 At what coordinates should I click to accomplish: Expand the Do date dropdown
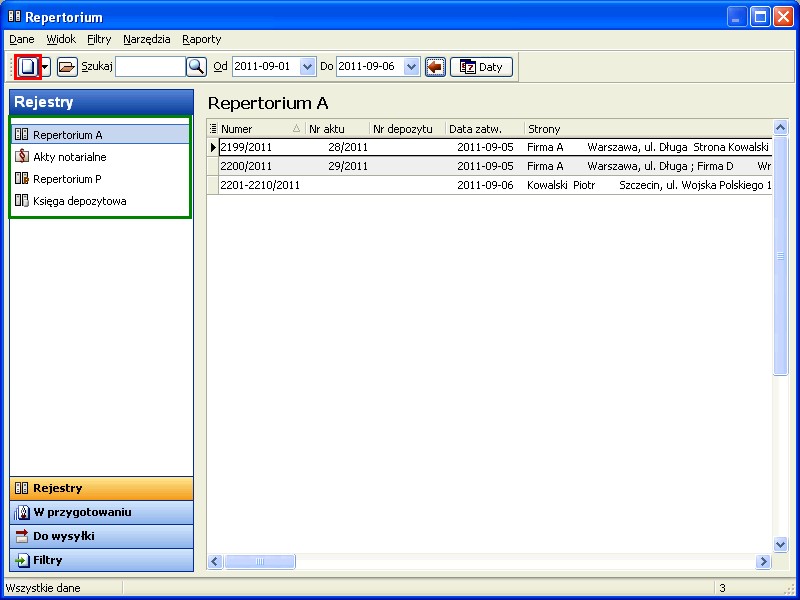(x=411, y=67)
